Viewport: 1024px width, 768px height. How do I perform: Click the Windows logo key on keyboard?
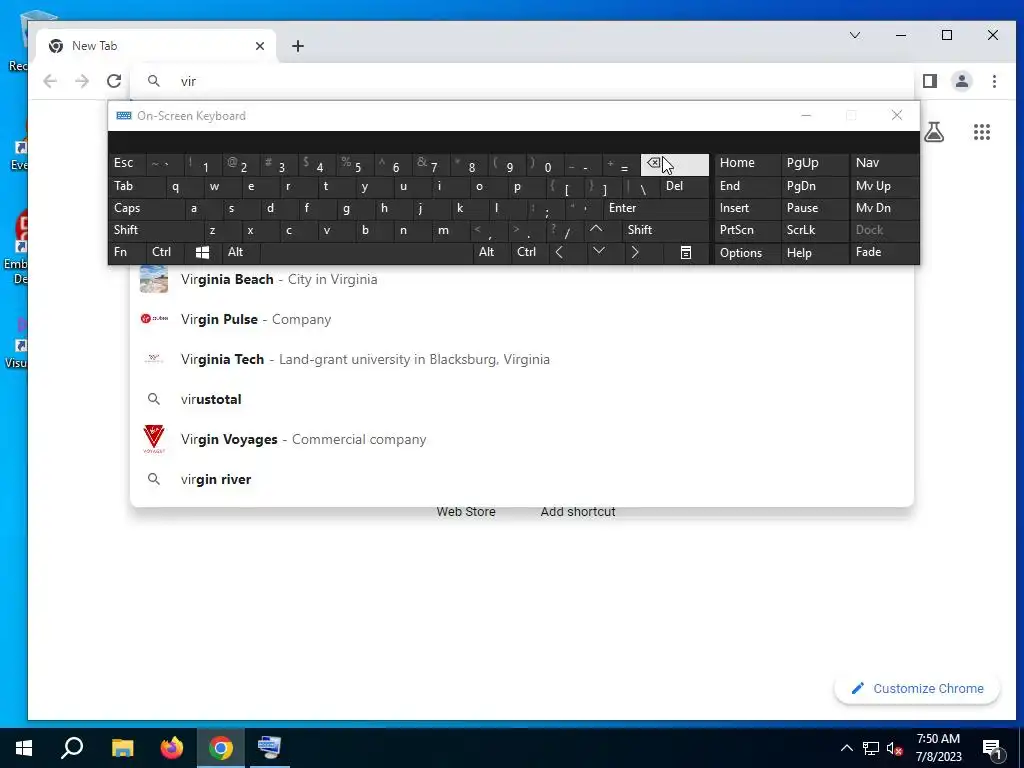(x=202, y=253)
